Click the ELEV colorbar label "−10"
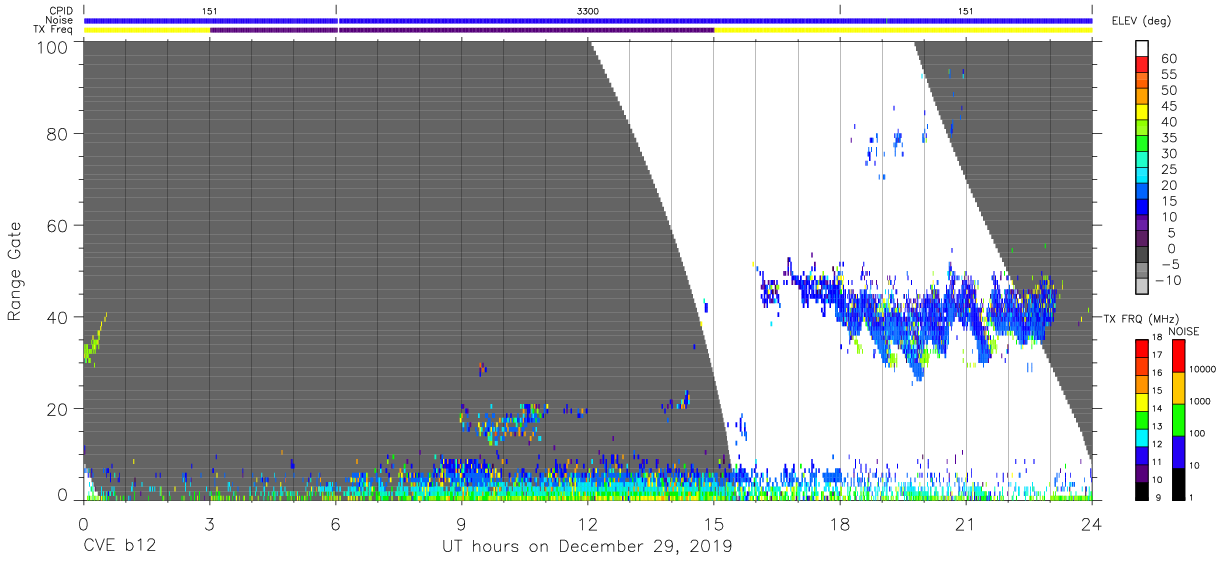 pos(1167,280)
